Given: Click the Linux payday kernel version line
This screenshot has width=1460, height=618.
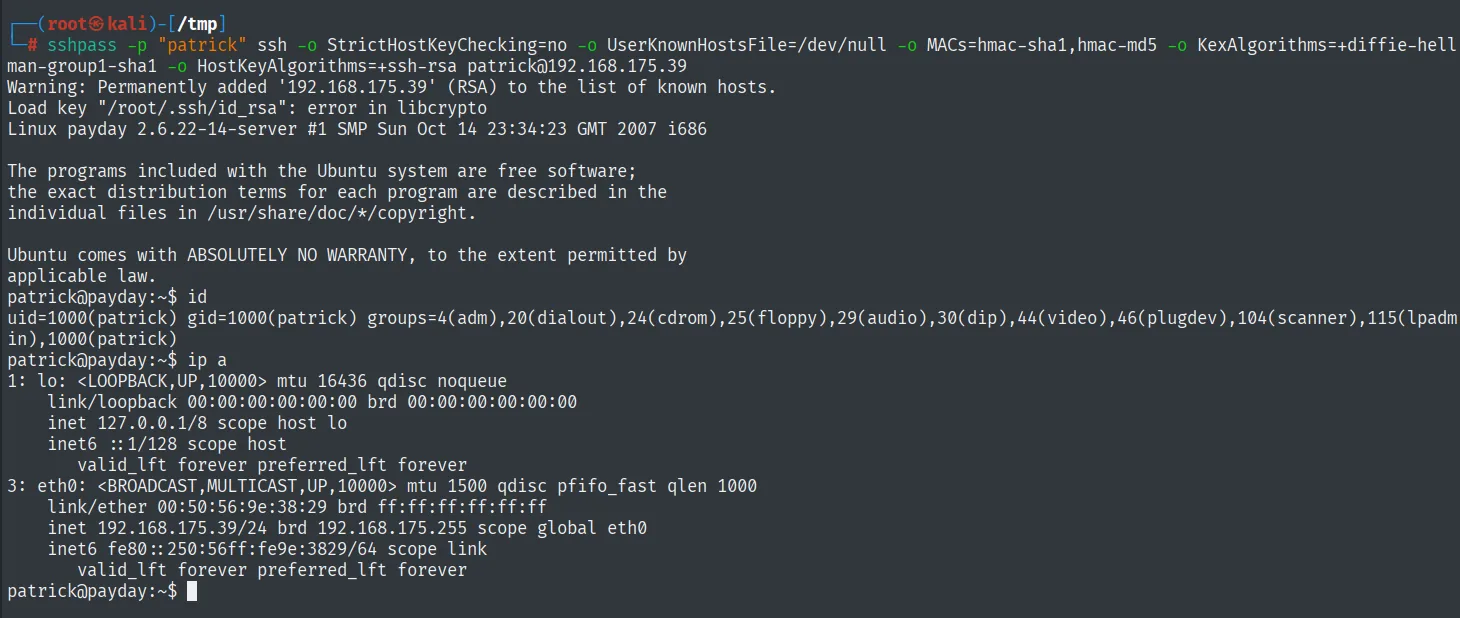Looking at the screenshot, I should pyautogui.click(x=357, y=129).
